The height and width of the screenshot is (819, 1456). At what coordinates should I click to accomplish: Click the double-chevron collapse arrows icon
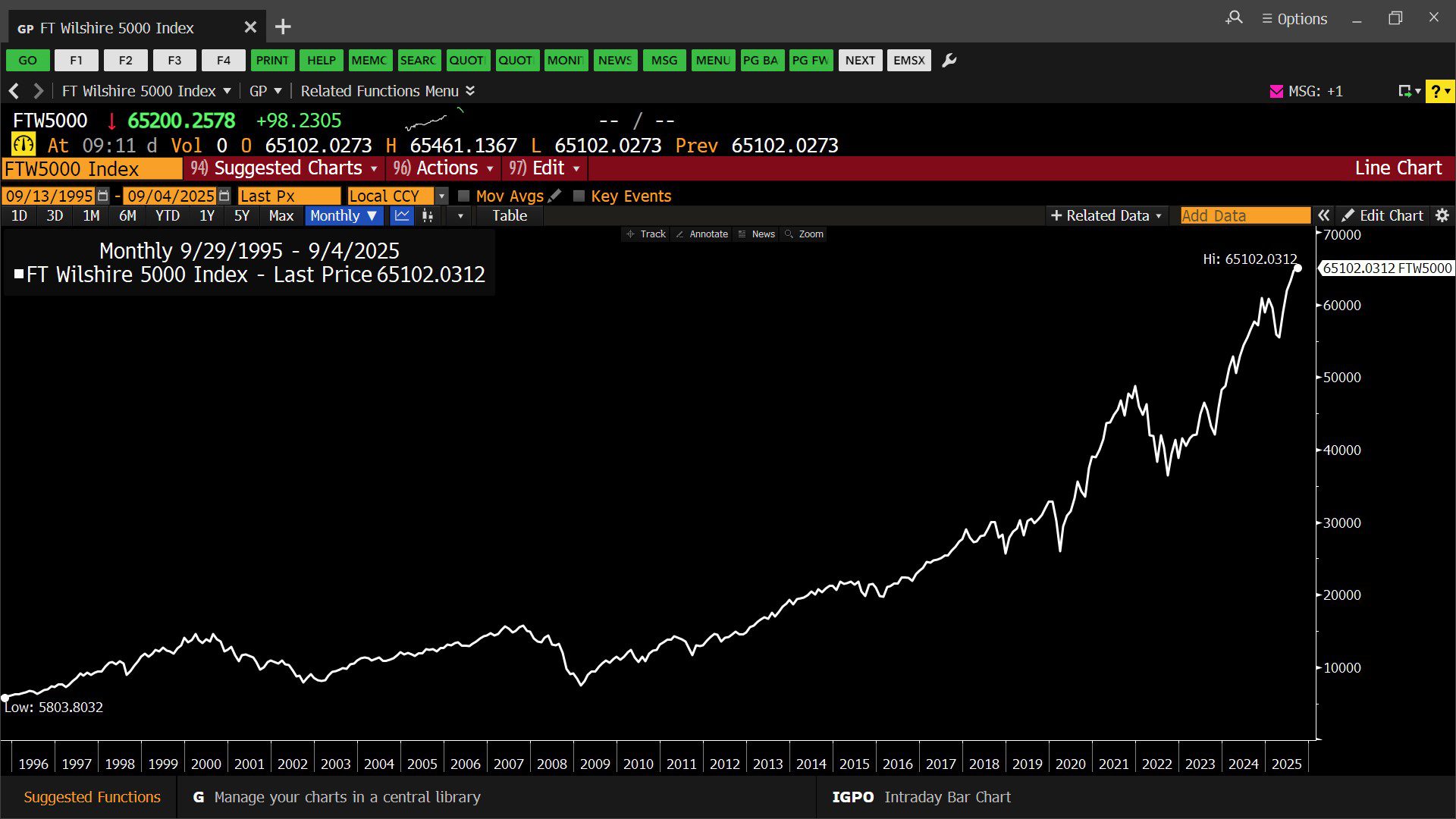(1323, 215)
